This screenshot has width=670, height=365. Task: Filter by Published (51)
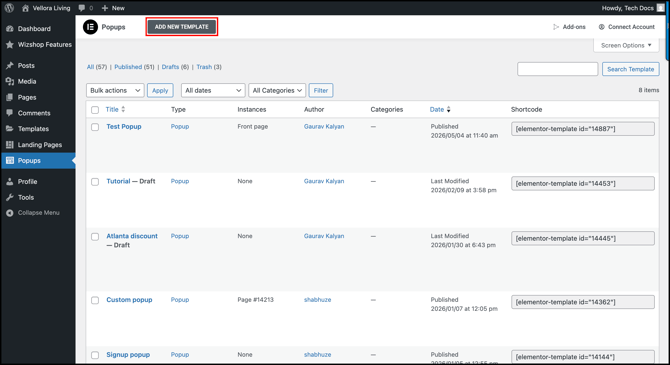134,67
